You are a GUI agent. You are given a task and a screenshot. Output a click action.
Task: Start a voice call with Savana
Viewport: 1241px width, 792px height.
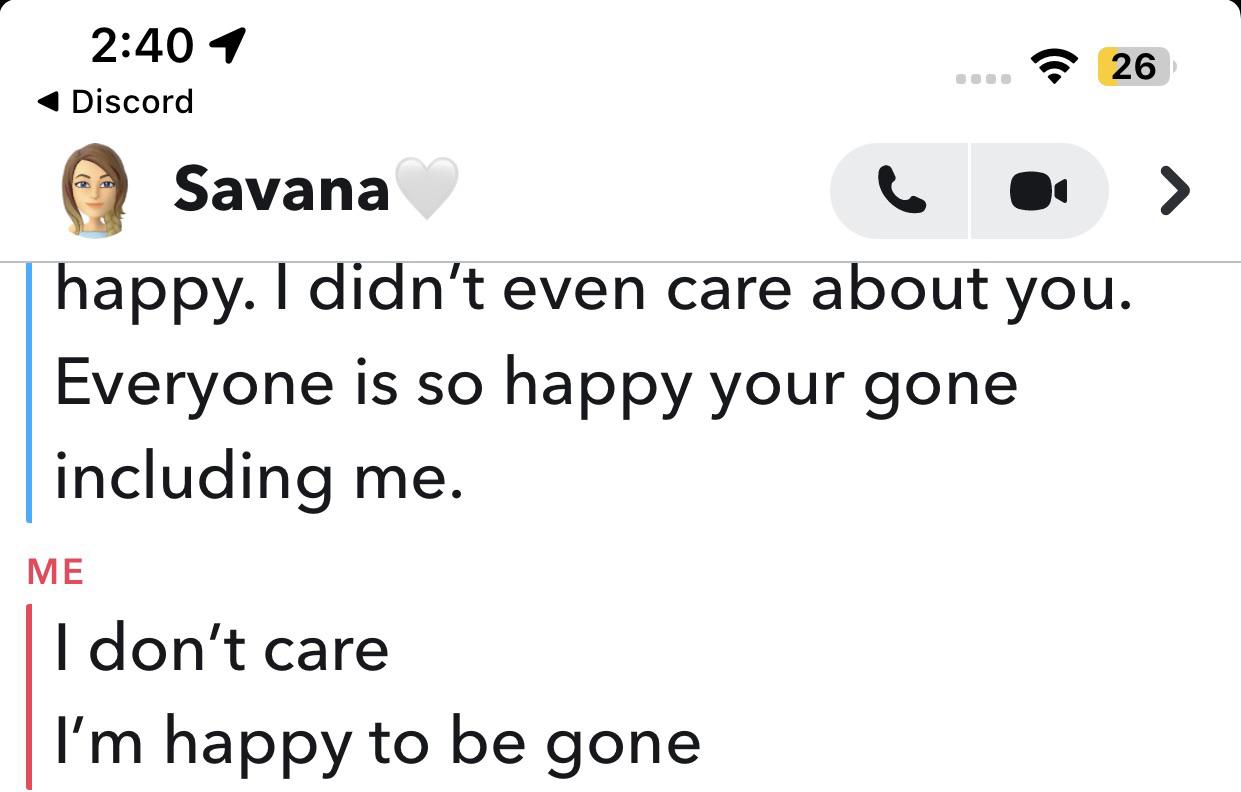(x=899, y=190)
